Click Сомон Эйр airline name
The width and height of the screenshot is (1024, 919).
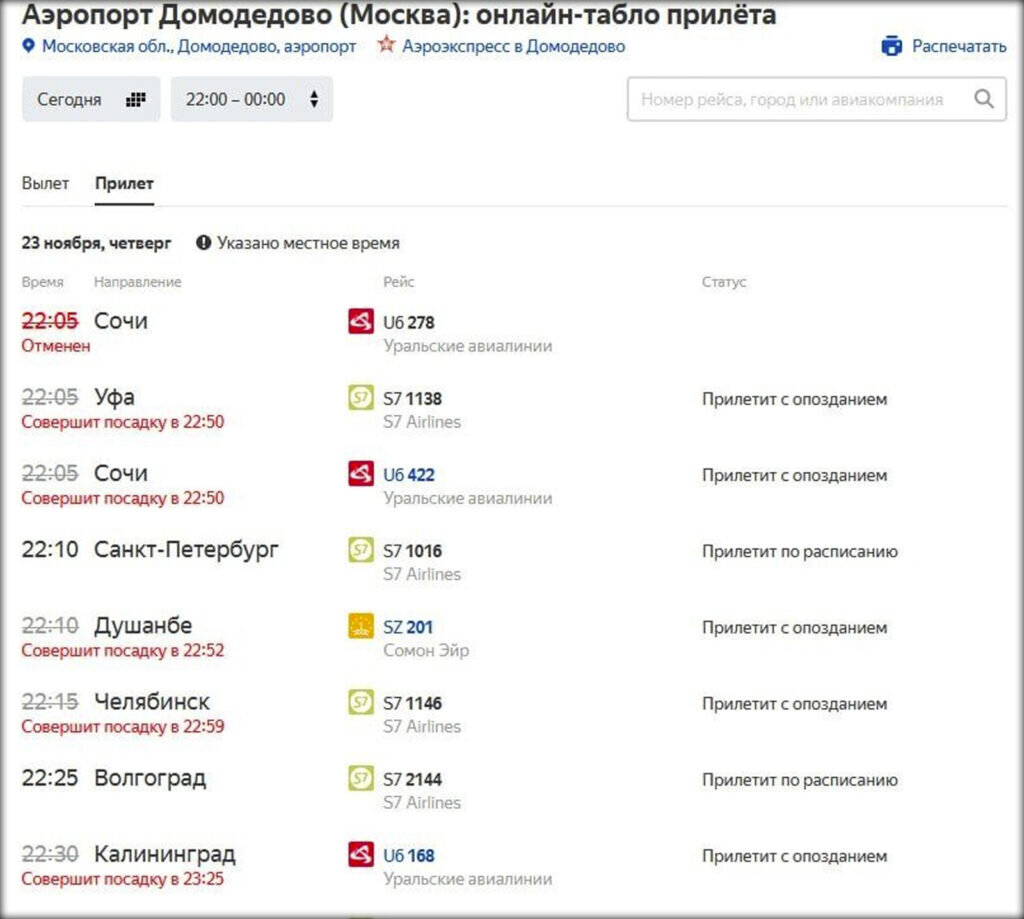(x=426, y=651)
